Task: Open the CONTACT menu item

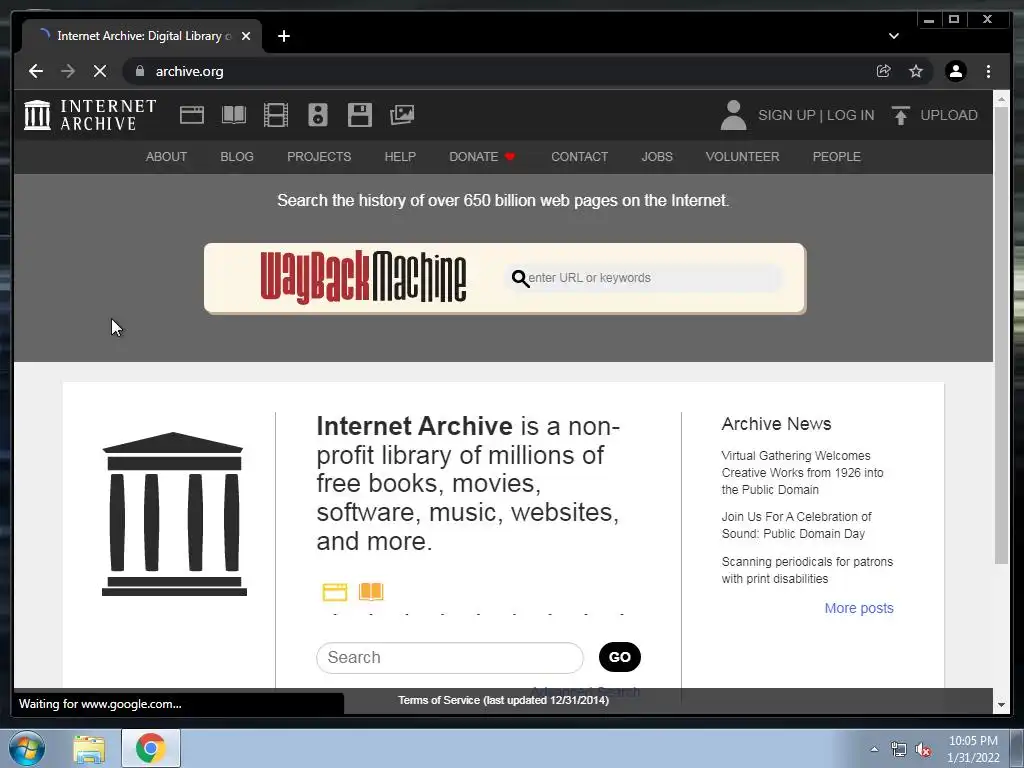Action: [x=579, y=157]
